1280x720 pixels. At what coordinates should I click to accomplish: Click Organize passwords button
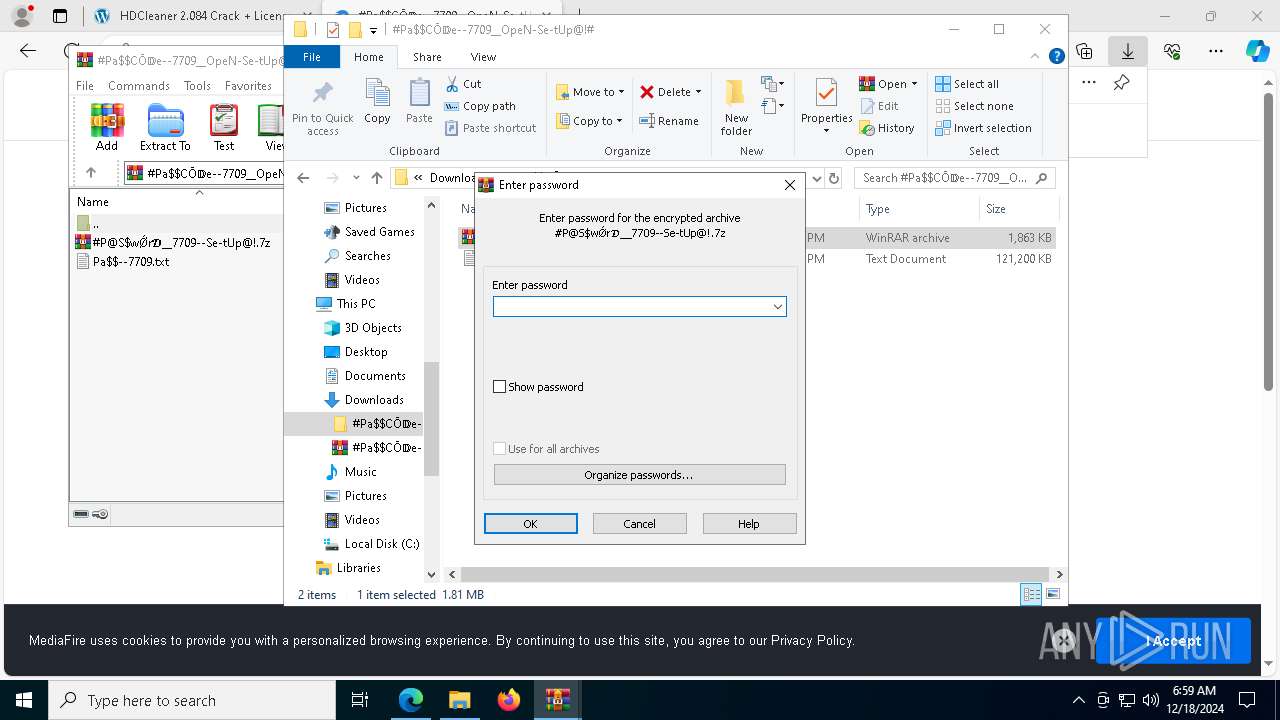tap(639, 475)
